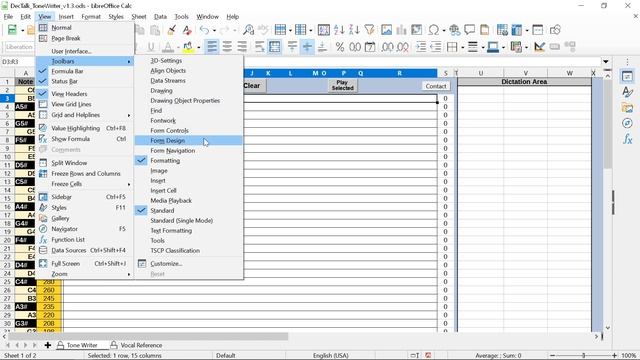Open the Insert menu
This screenshot has width=640, height=360.
tap(66, 17)
